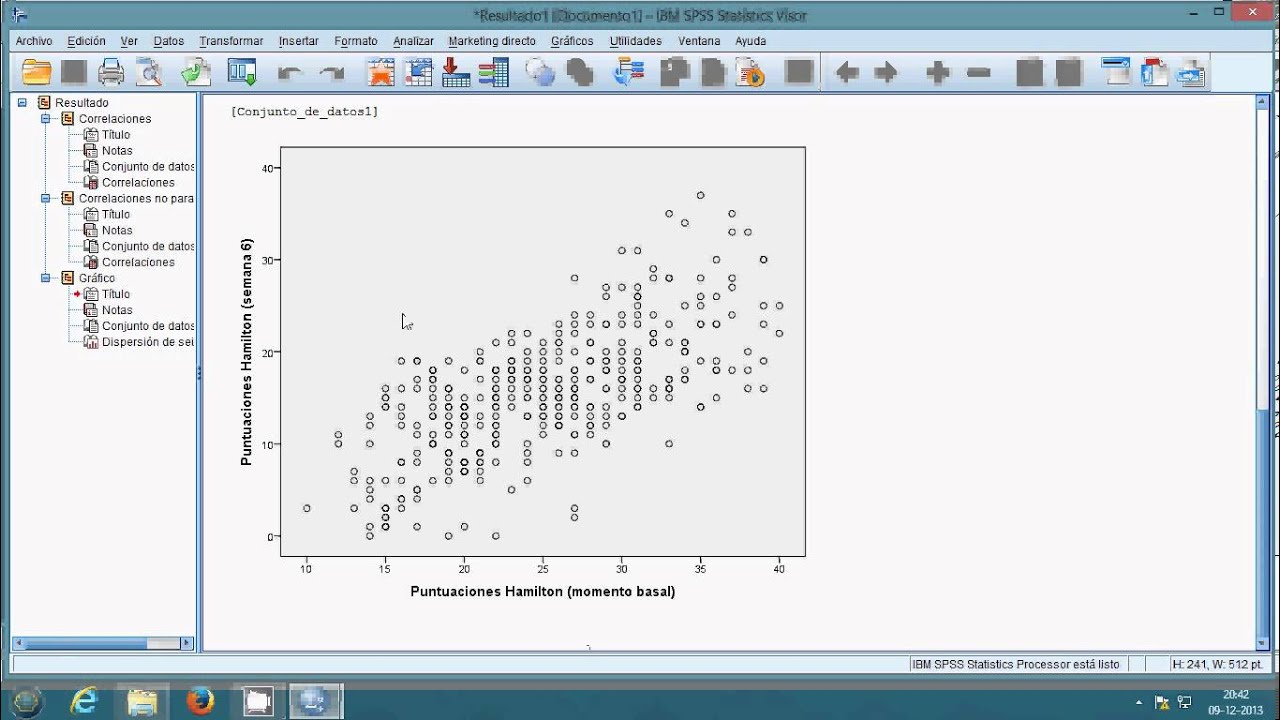The image size is (1280, 720).
Task: Open the Edición menu
Action: click(x=86, y=41)
